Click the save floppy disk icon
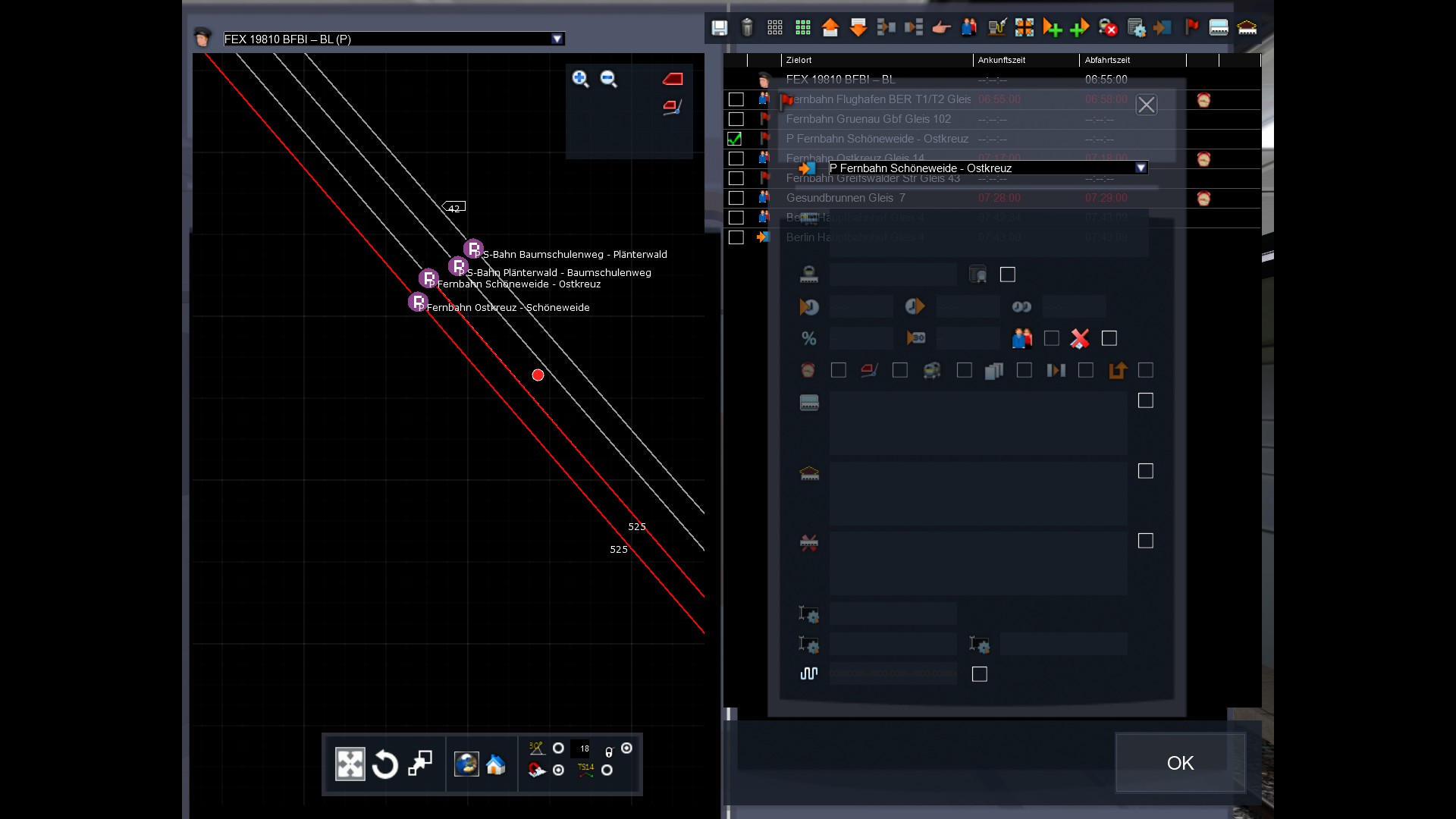Screen dimensions: 1456x819 (719, 28)
